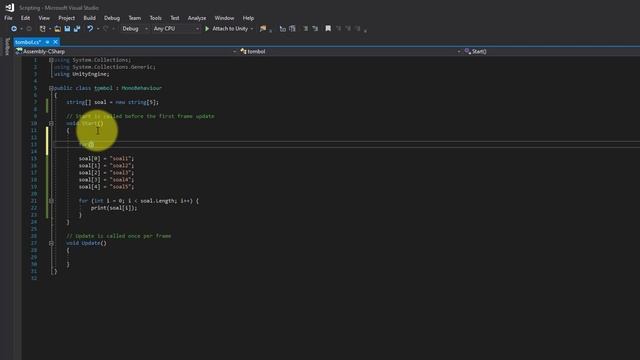Click the Increase indent icon
The height and width of the screenshot is (360, 640).
[x=315, y=29]
